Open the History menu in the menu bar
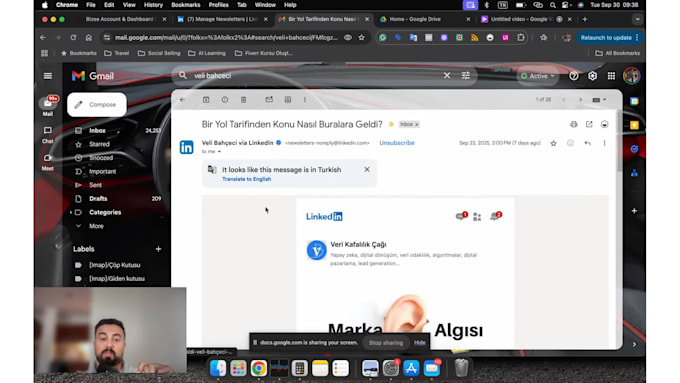The height and width of the screenshot is (383, 680). tap(153, 5)
